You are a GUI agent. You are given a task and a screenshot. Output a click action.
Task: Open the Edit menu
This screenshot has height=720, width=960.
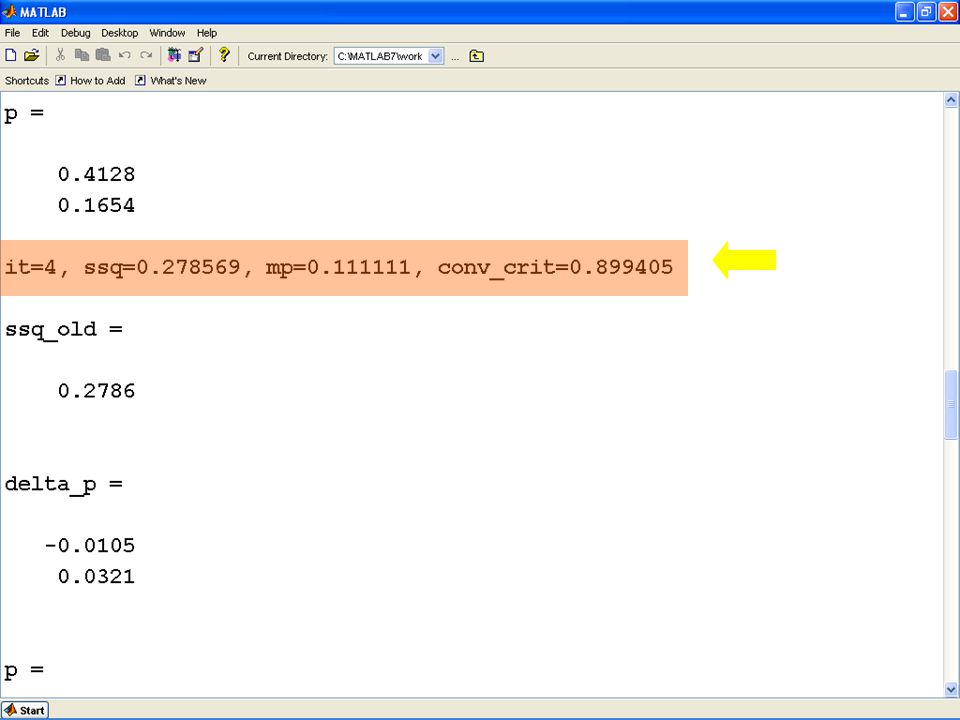[40, 33]
